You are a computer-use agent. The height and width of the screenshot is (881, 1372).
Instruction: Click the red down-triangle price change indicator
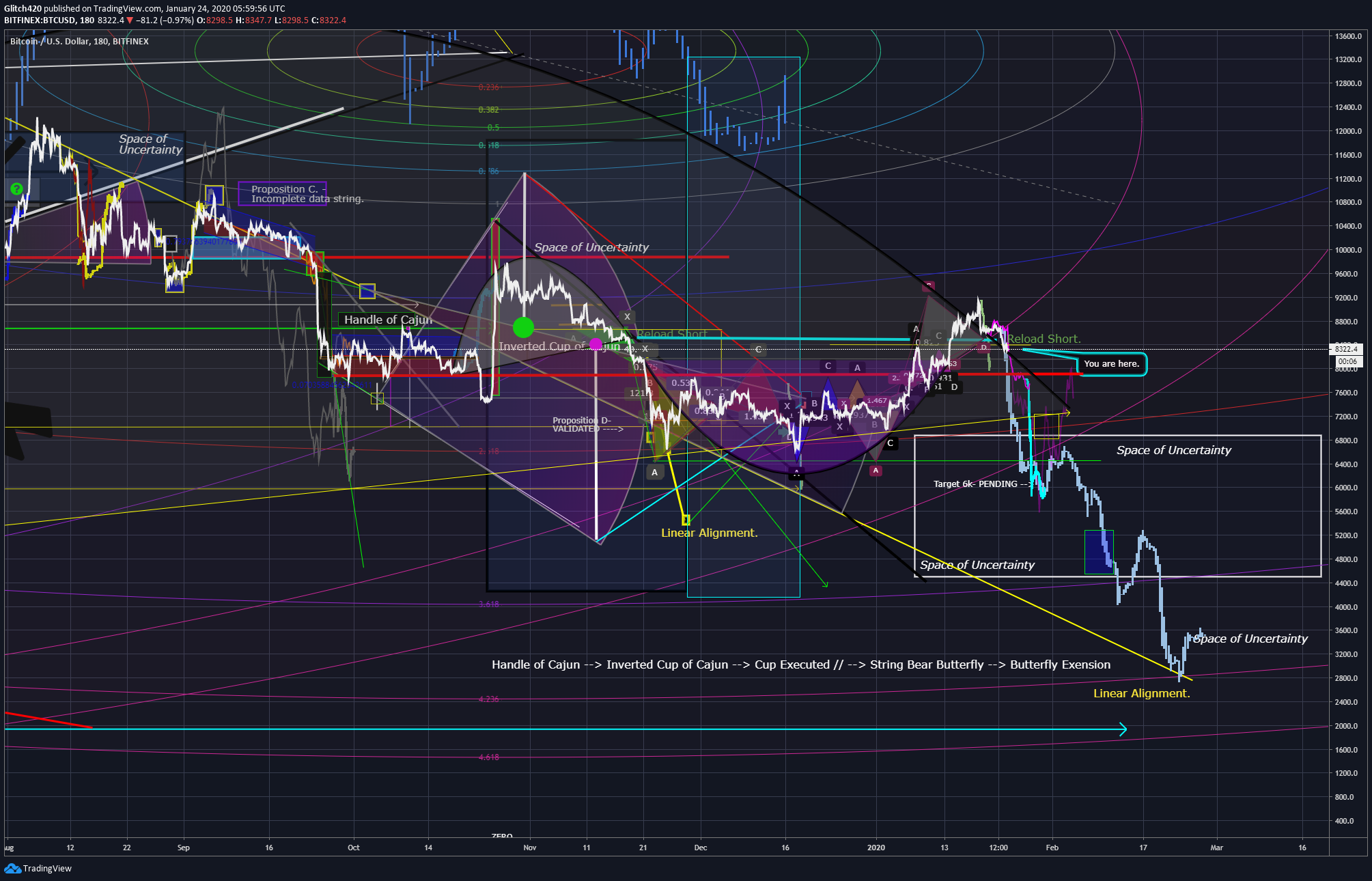click(x=130, y=20)
